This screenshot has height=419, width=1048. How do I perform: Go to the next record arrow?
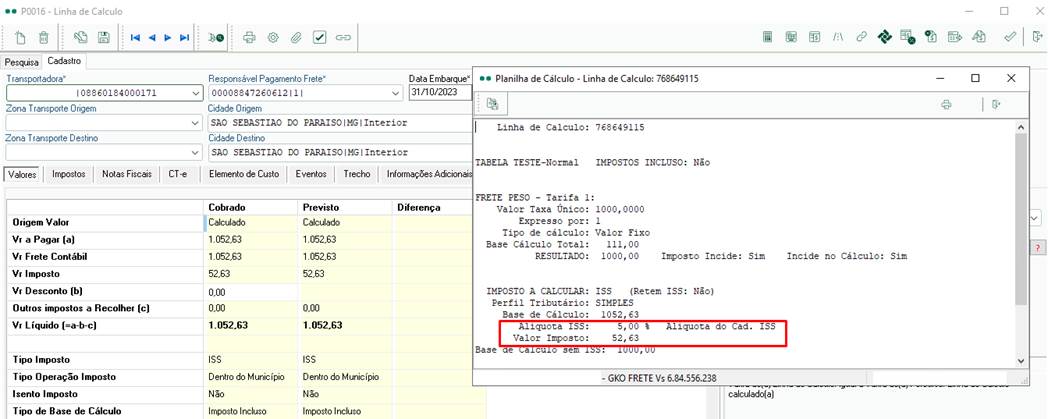[168, 38]
